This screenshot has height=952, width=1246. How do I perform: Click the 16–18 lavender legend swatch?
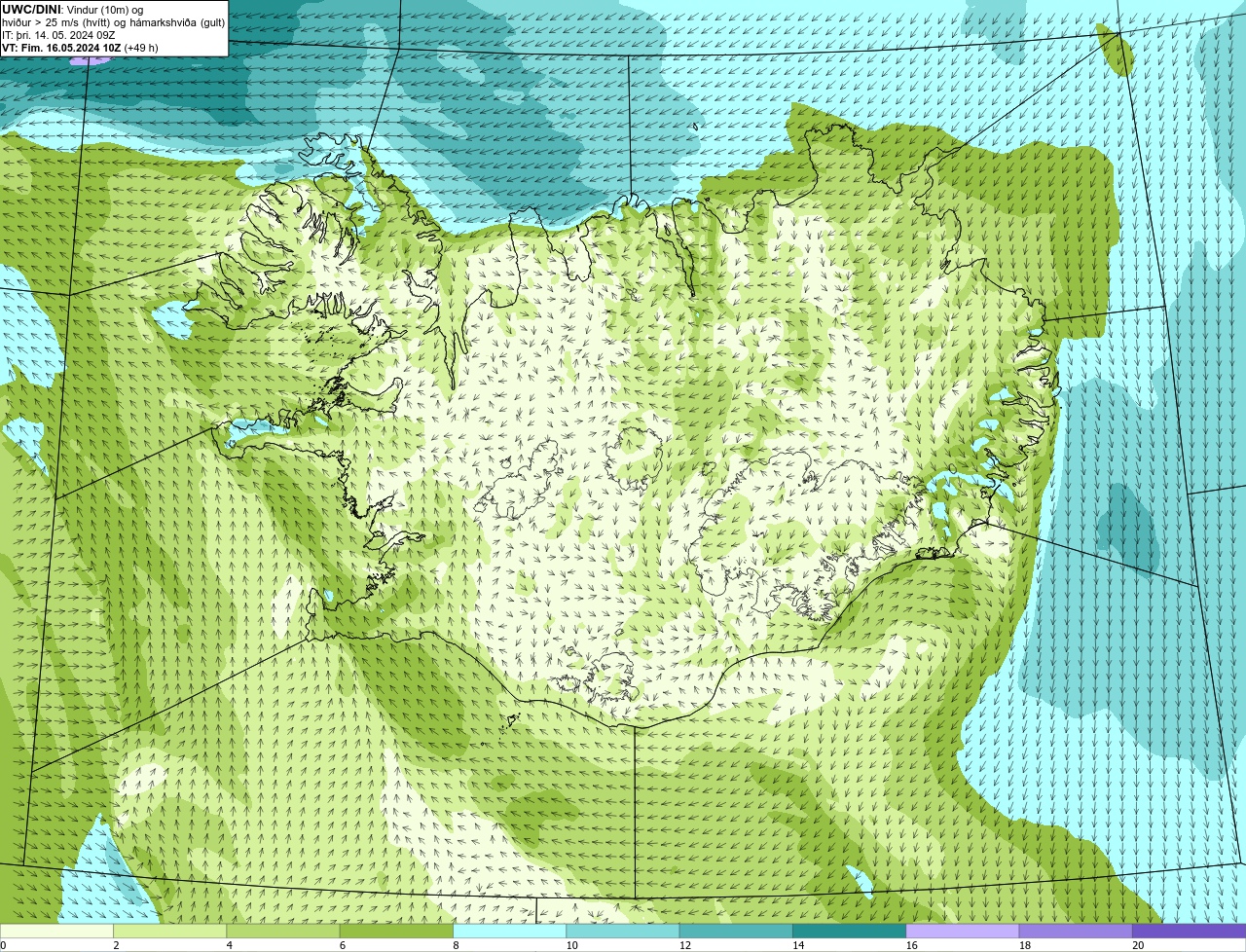(963, 931)
